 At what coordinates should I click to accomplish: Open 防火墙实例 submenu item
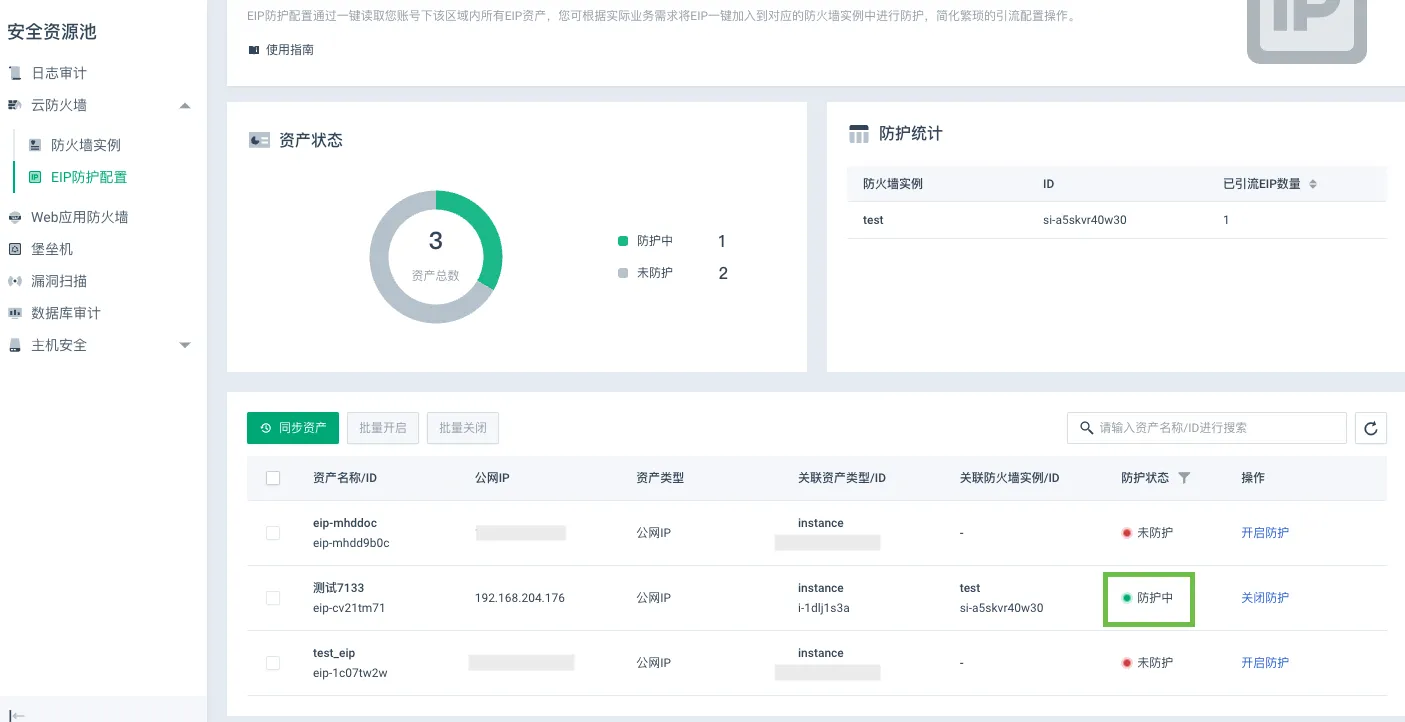pos(86,145)
